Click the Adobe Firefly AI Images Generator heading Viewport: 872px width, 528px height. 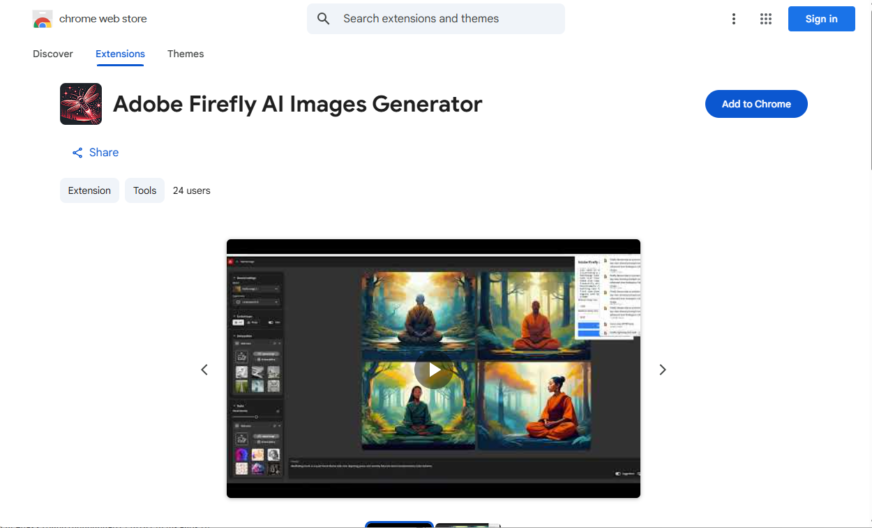pos(298,104)
